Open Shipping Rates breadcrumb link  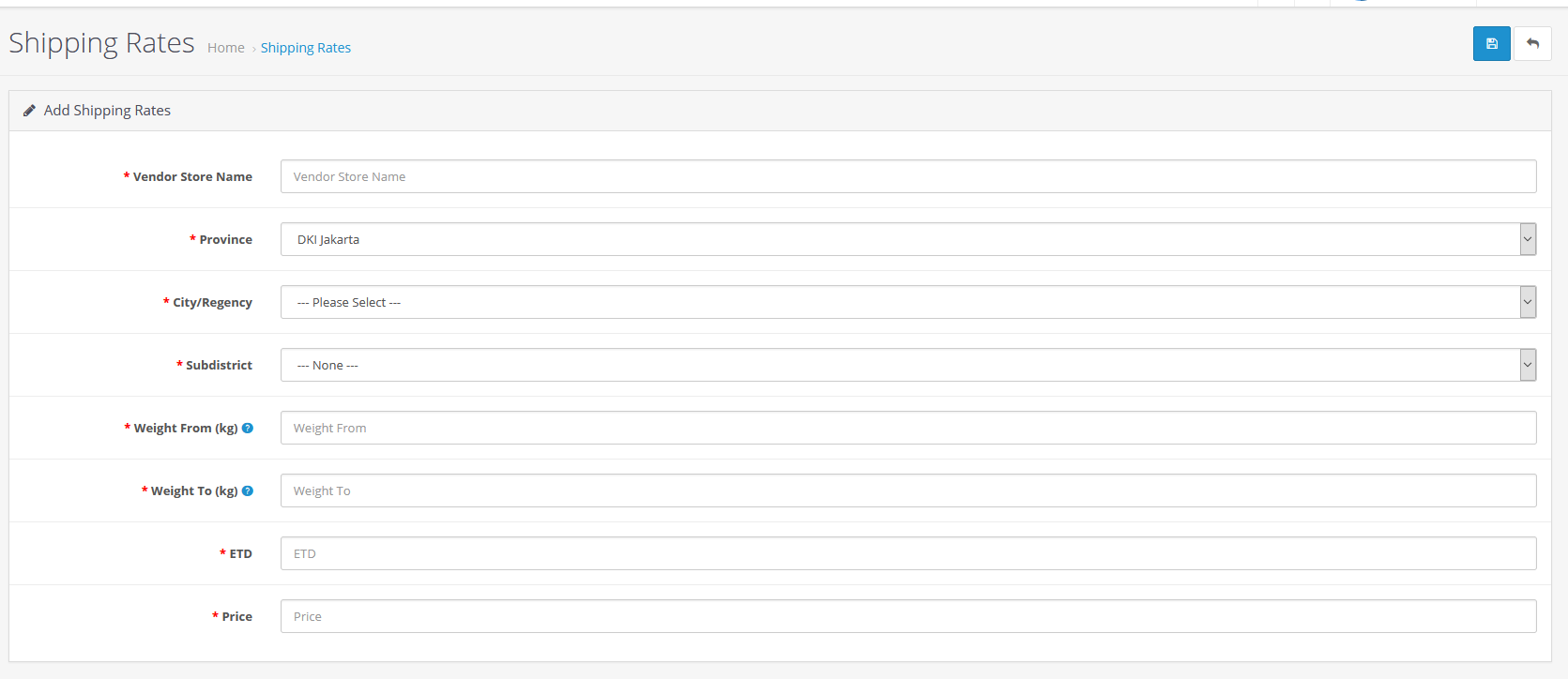306,48
